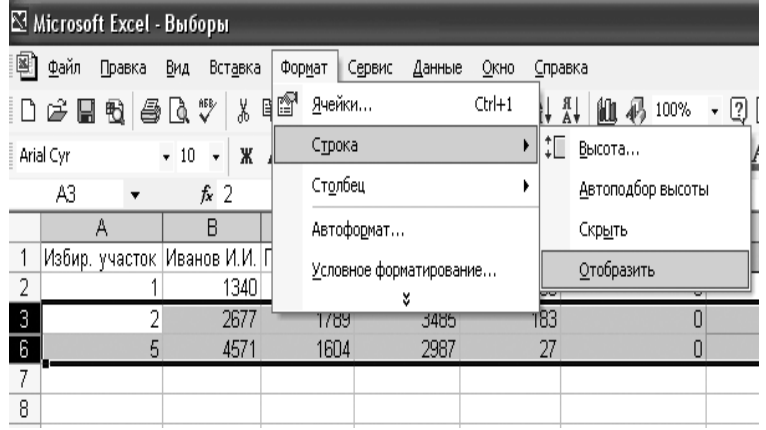Viewport: 766px width, 430px height.
Task: Open the font size 10 dropdown
Action: pyautogui.click(x=215, y=157)
